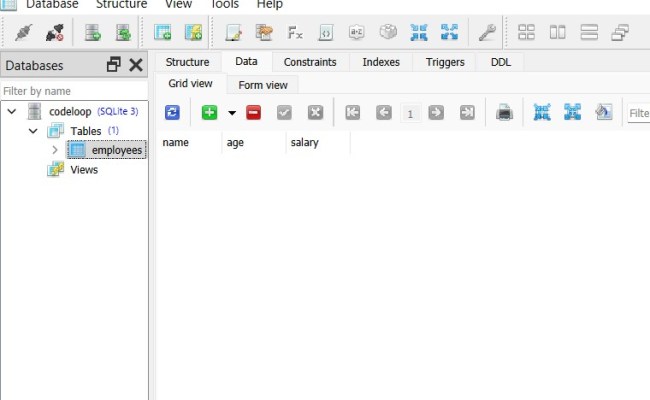This screenshot has height=400, width=650.
Task: Click the Filter by name field
Action: pos(74,91)
